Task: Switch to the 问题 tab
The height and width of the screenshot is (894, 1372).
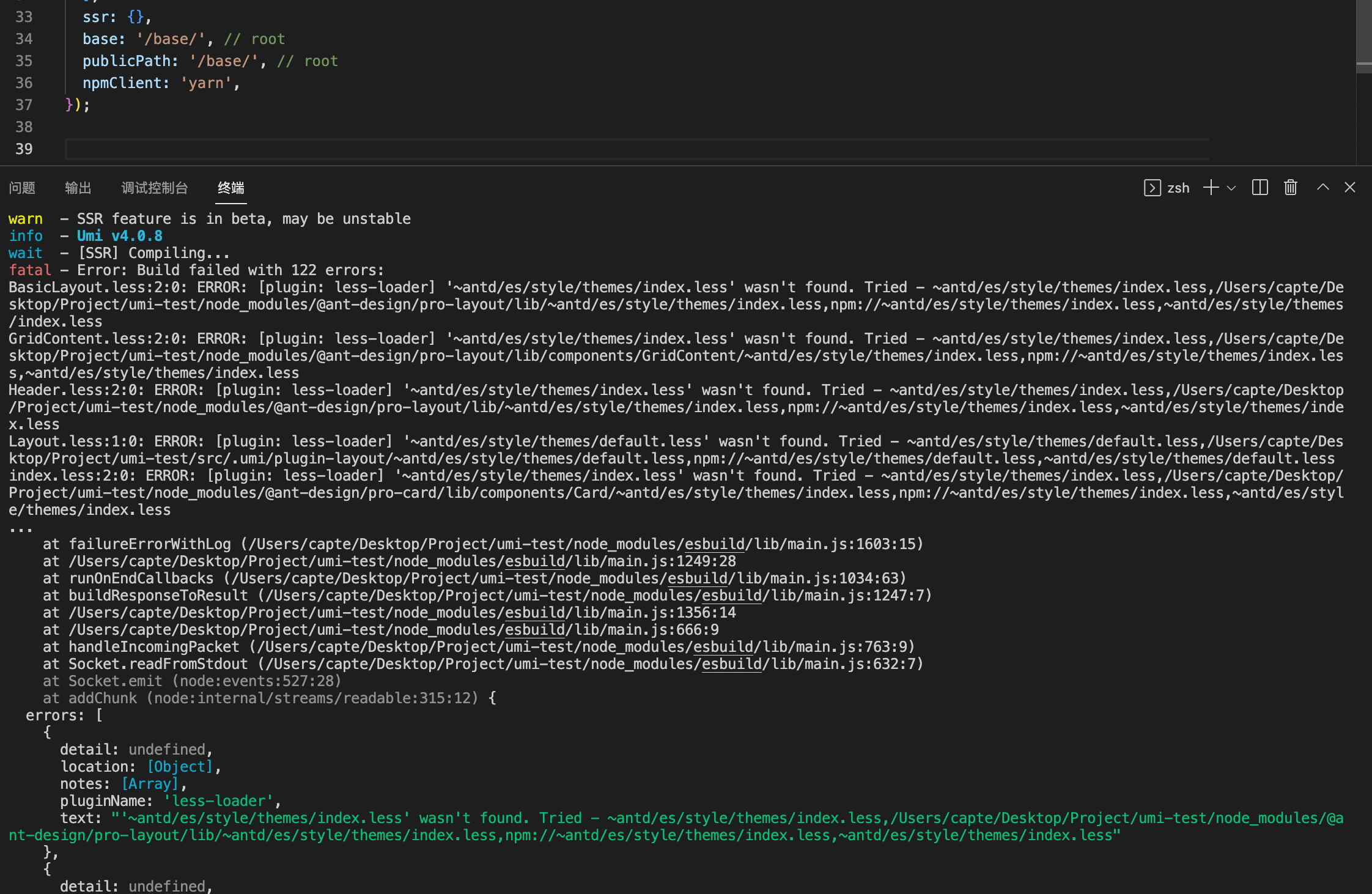Action: point(22,188)
